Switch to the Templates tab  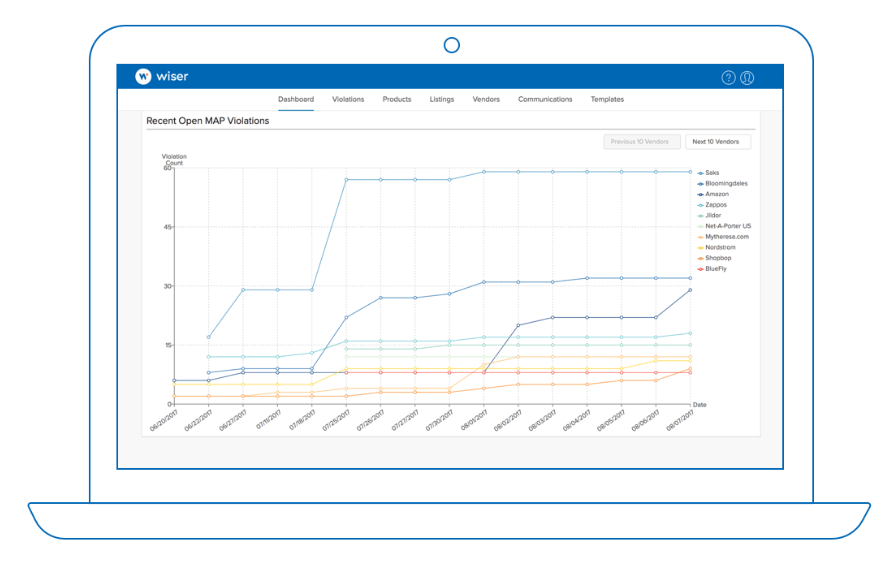(607, 99)
